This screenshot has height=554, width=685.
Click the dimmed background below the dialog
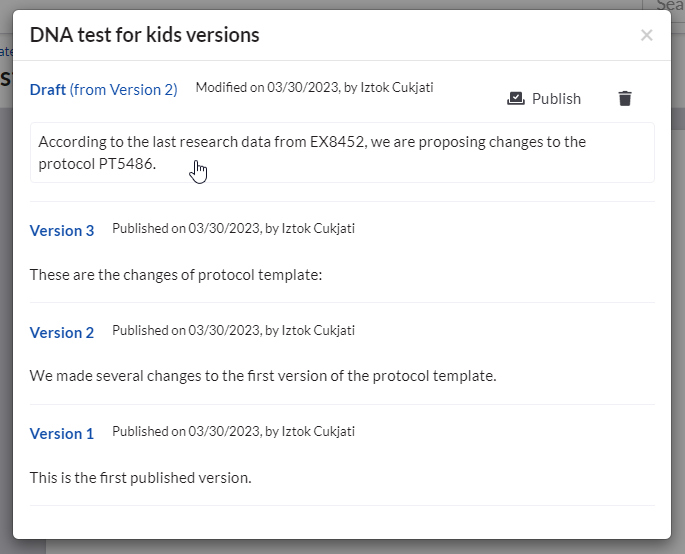349,547
